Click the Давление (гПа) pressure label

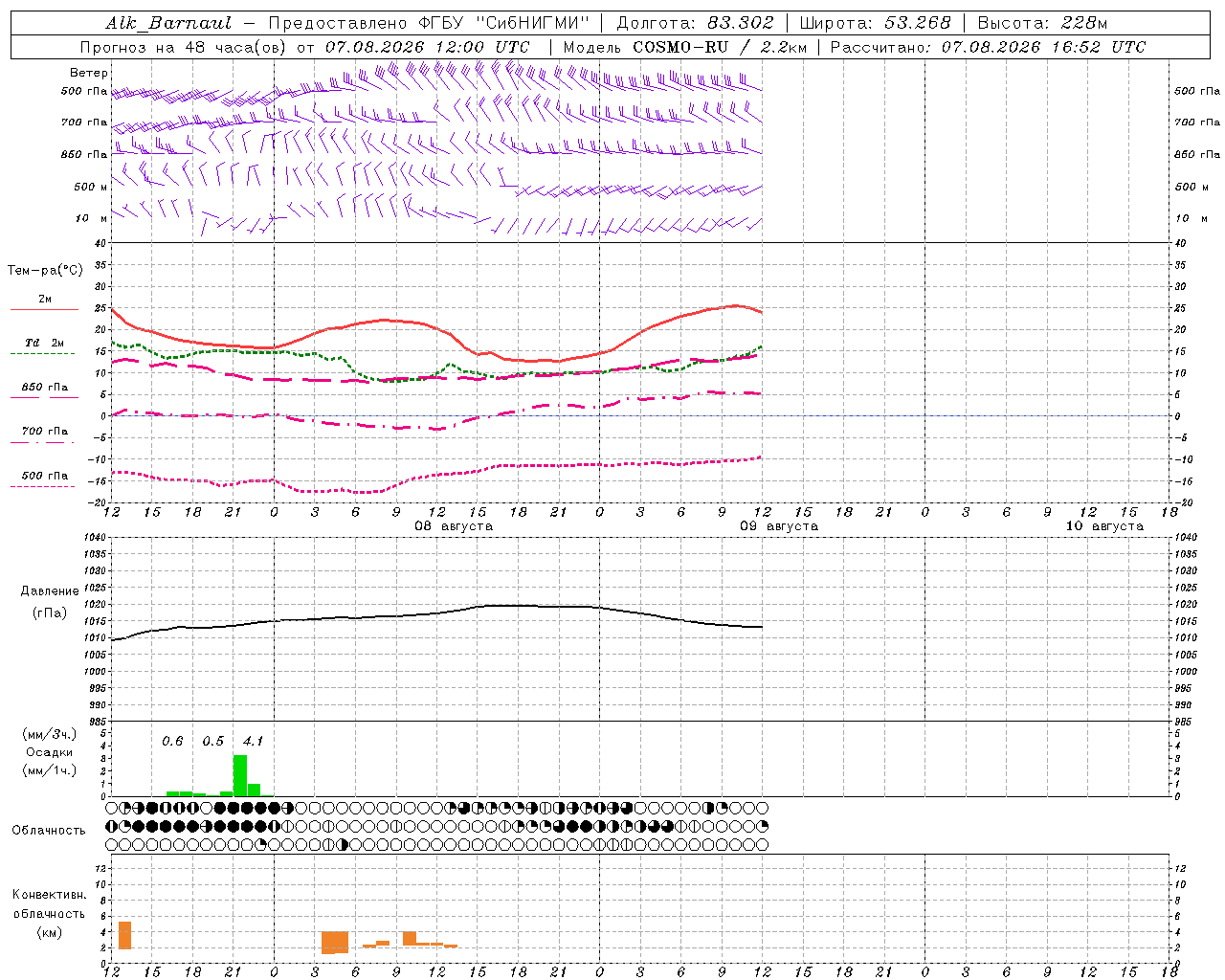(x=50, y=602)
